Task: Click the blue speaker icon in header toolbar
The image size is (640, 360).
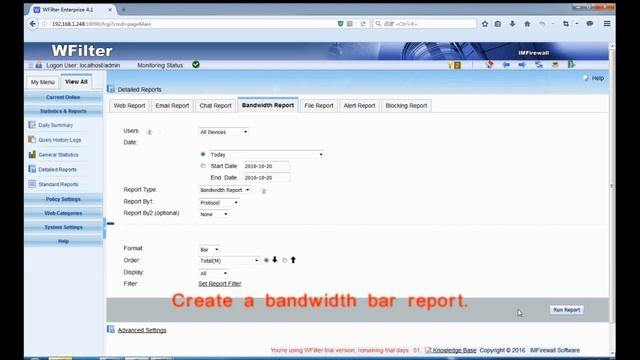Action: (522, 64)
